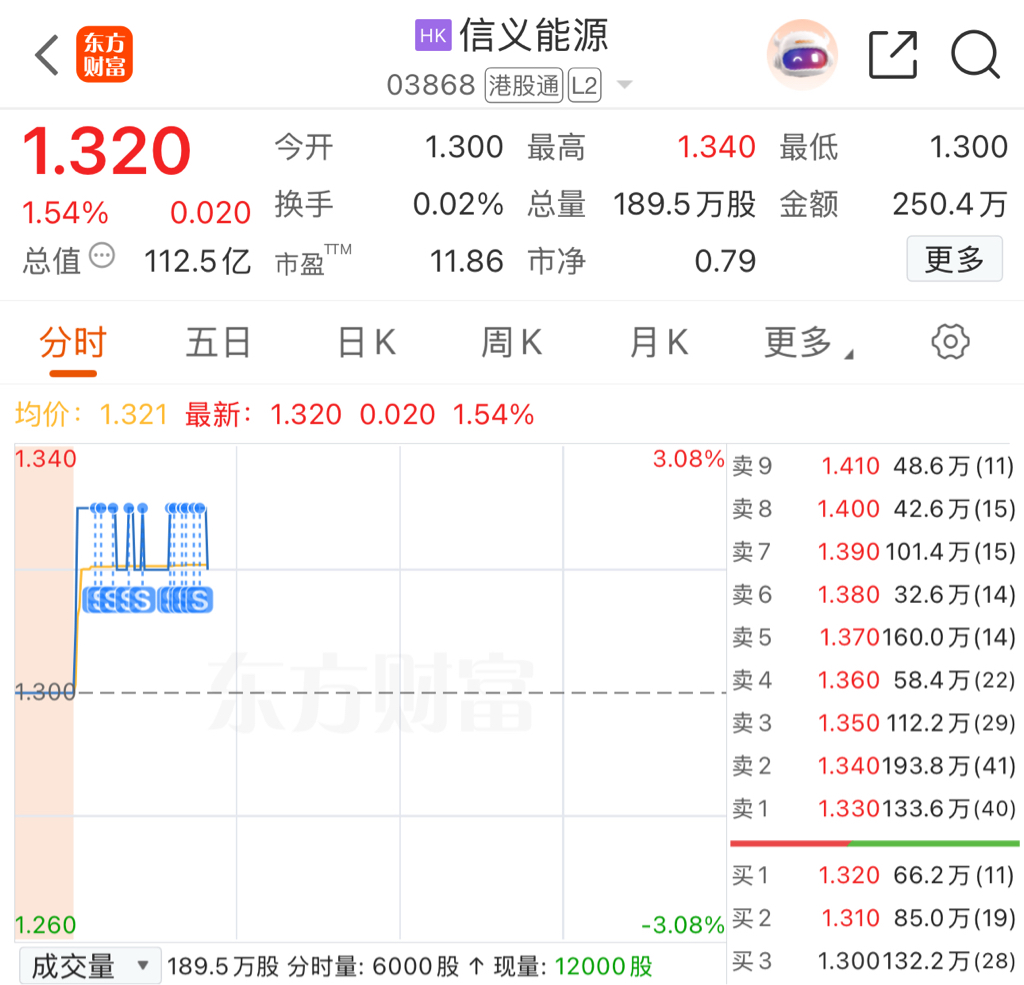Image resolution: width=1024 pixels, height=985 pixels.
Task: Switch to the 月K tab
Action: pyautogui.click(x=658, y=343)
